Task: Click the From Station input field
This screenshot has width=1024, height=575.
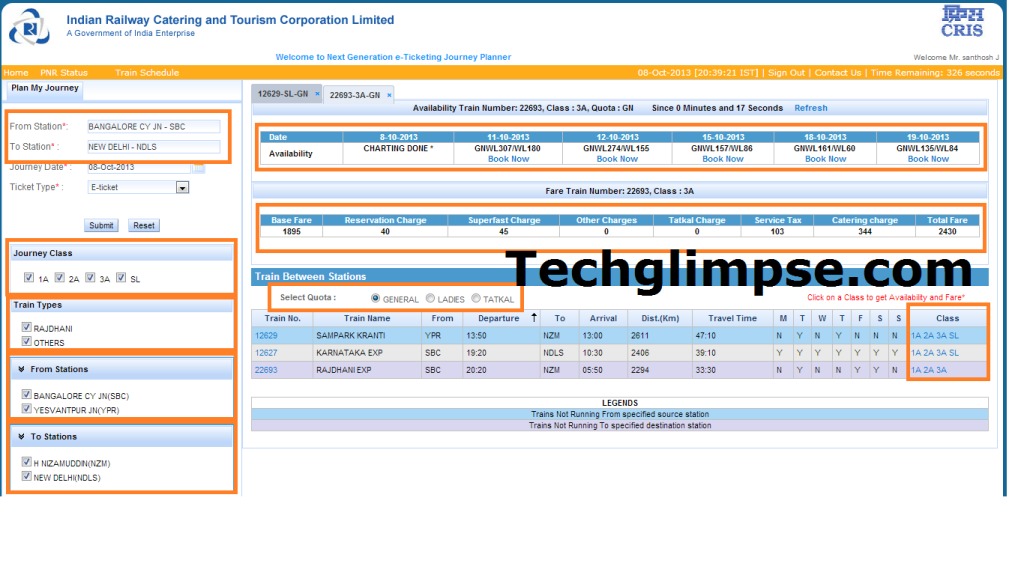Action: click(153, 127)
